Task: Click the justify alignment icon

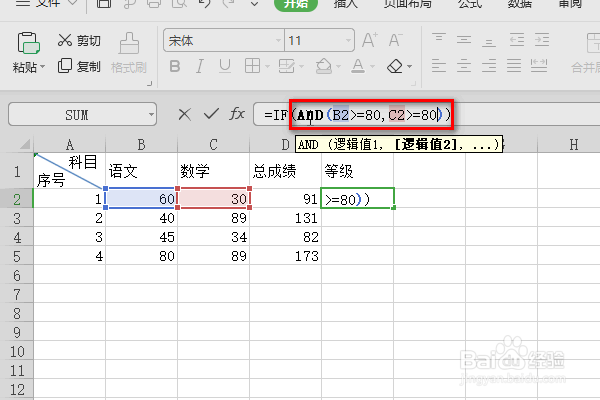Action: 514,66
